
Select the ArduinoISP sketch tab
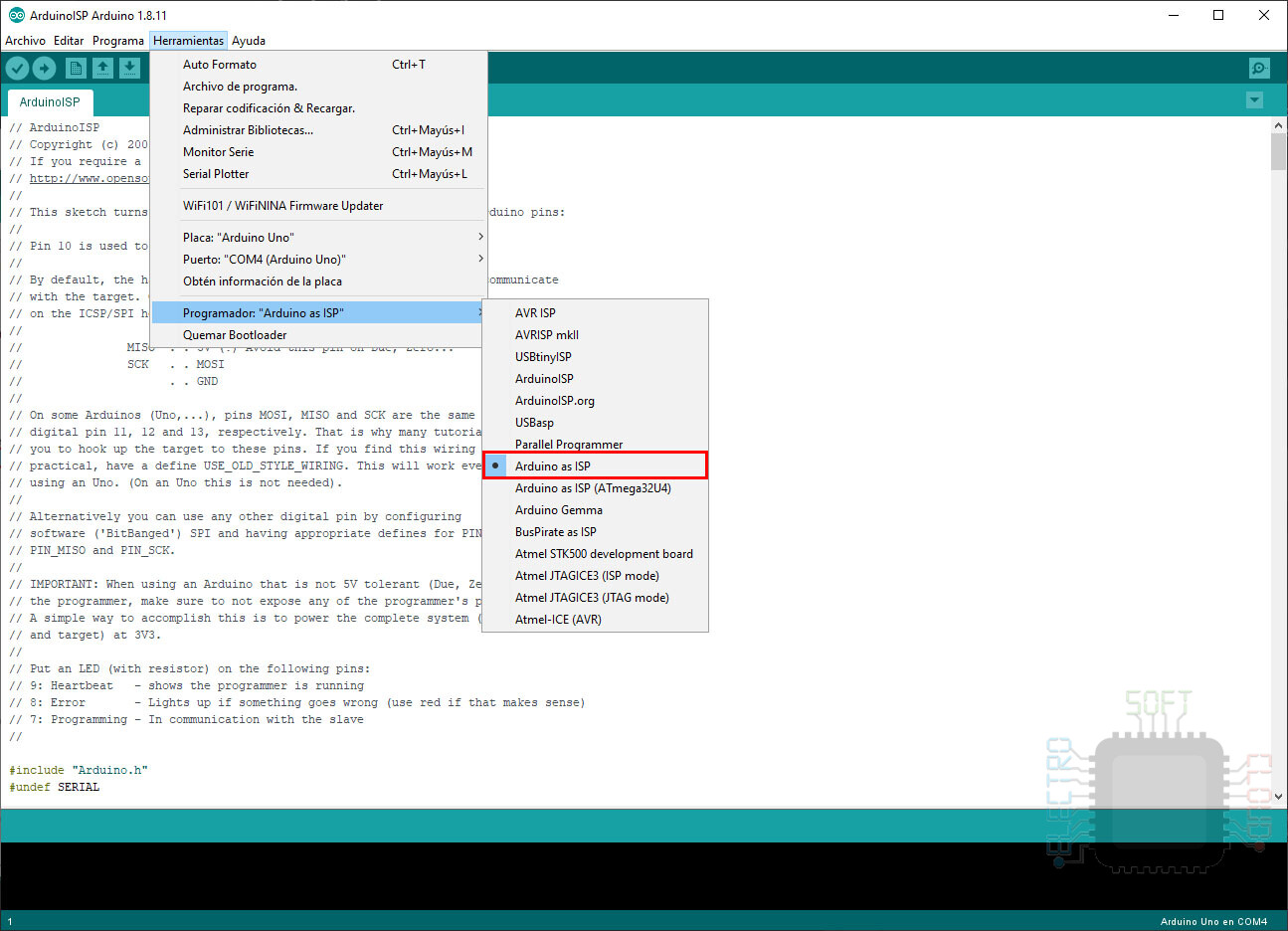pos(50,101)
